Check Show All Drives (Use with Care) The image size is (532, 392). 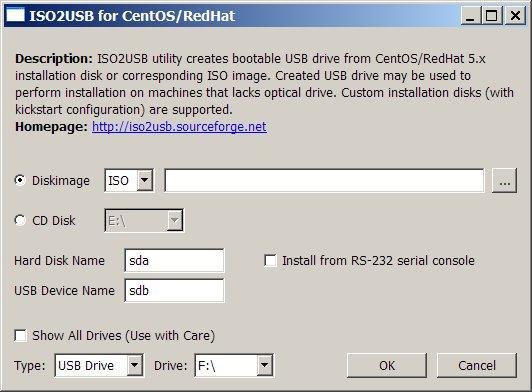(x=20, y=335)
